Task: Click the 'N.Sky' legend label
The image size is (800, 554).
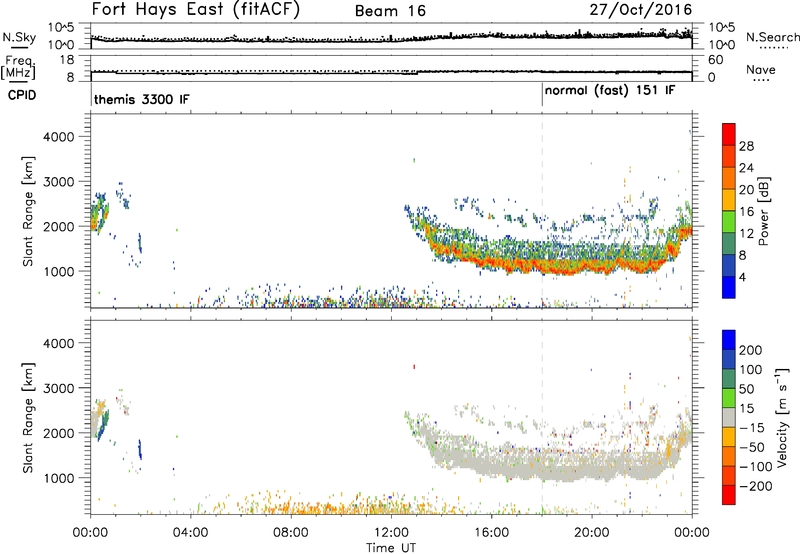Action: click(x=19, y=37)
